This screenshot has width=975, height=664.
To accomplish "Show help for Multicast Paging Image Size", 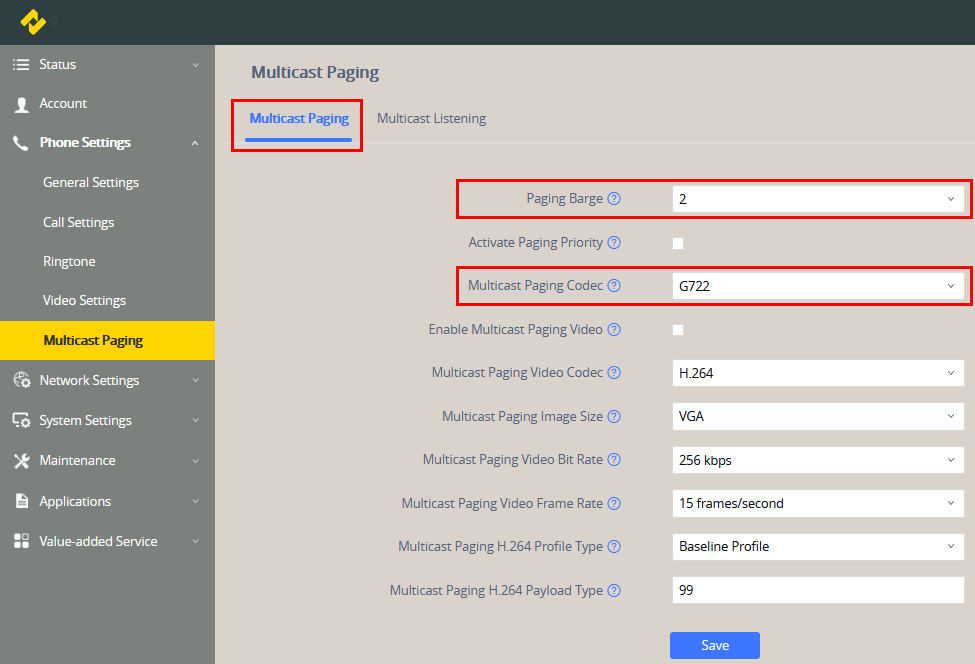I will click(614, 417).
